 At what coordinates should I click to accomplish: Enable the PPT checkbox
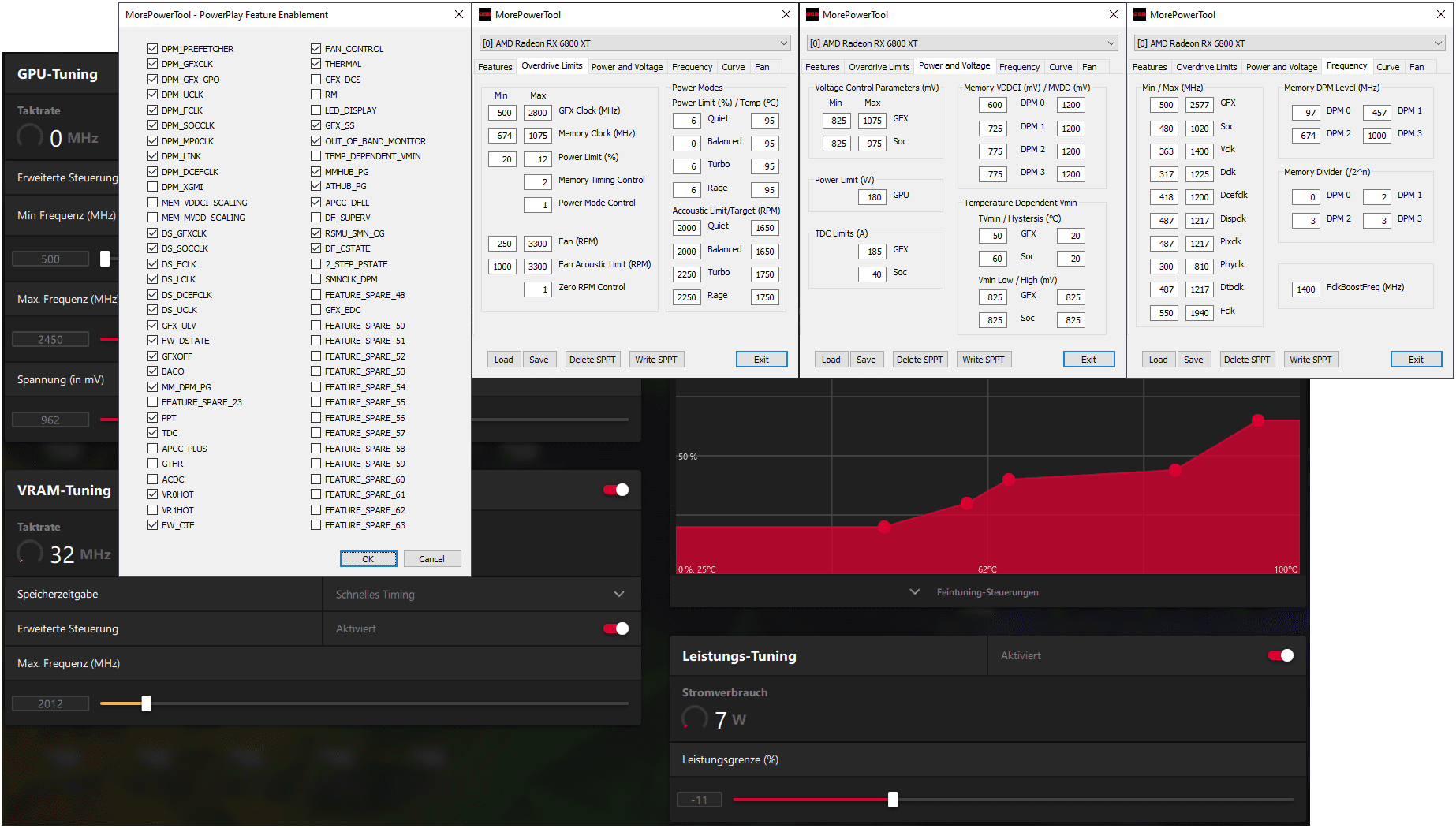click(x=152, y=417)
